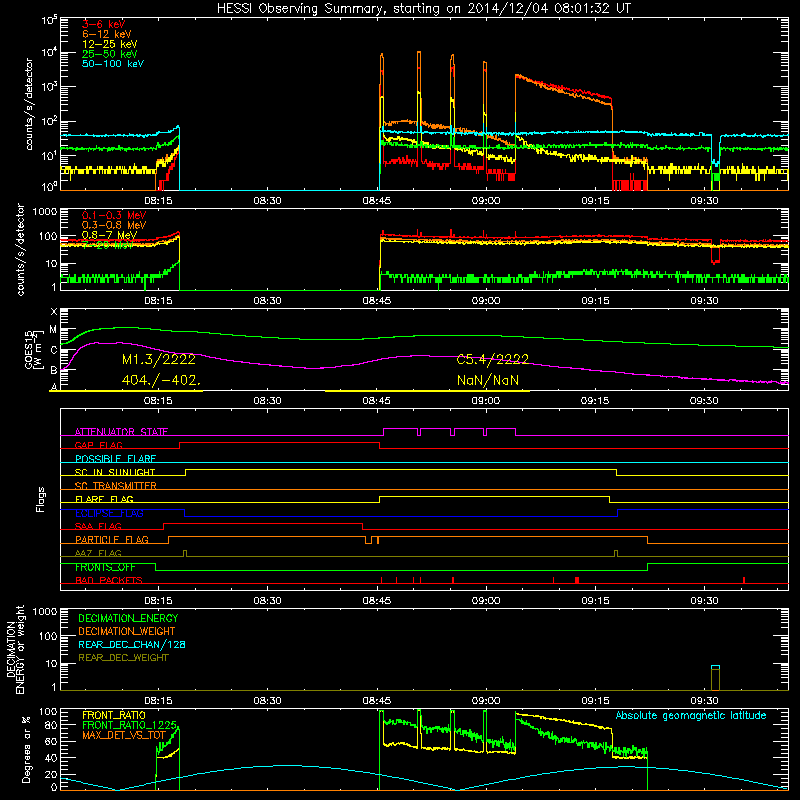Viewport: 800px width, 800px height.
Task: Click 09:15 tick under the Flags panel
Action: point(595,601)
